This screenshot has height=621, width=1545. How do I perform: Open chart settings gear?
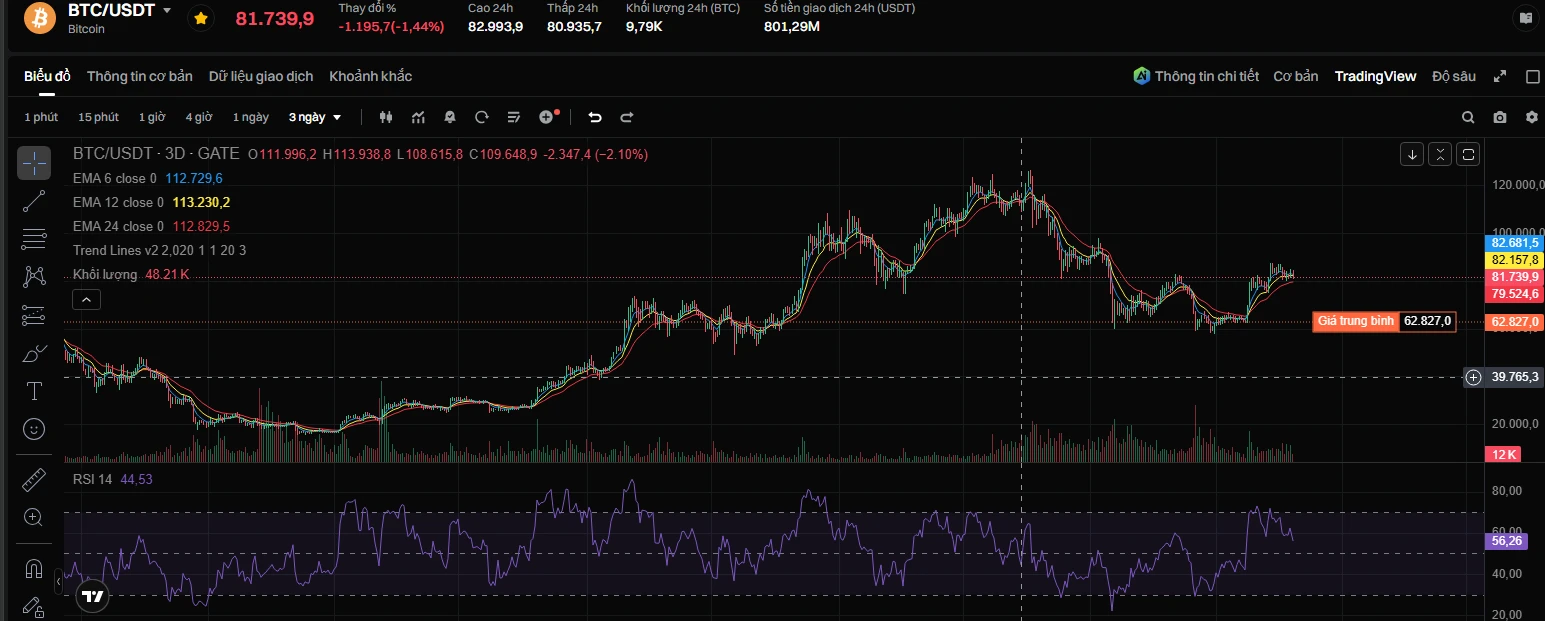coord(1532,117)
